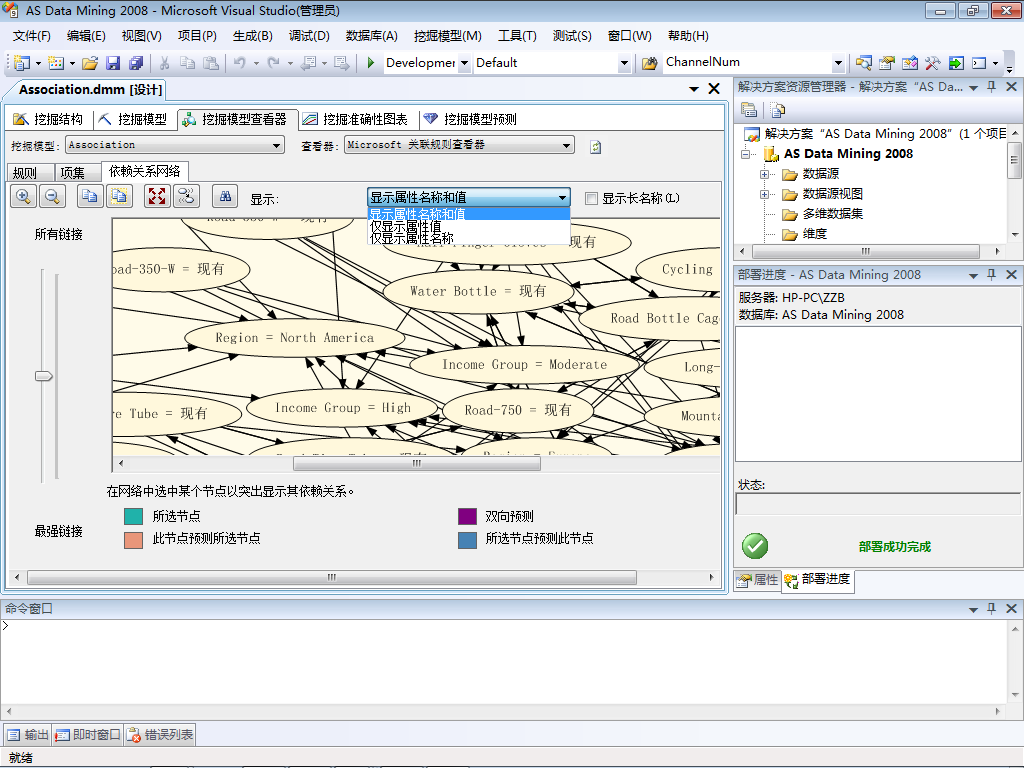
Task: Click the copy entire graph icon
Action: tap(119, 197)
